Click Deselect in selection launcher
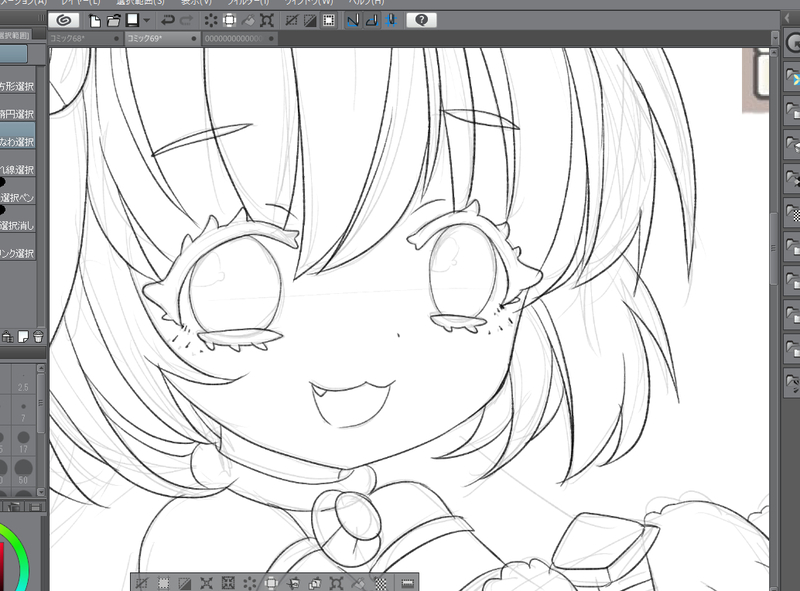 pyautogui.click(x=142, y=583)
